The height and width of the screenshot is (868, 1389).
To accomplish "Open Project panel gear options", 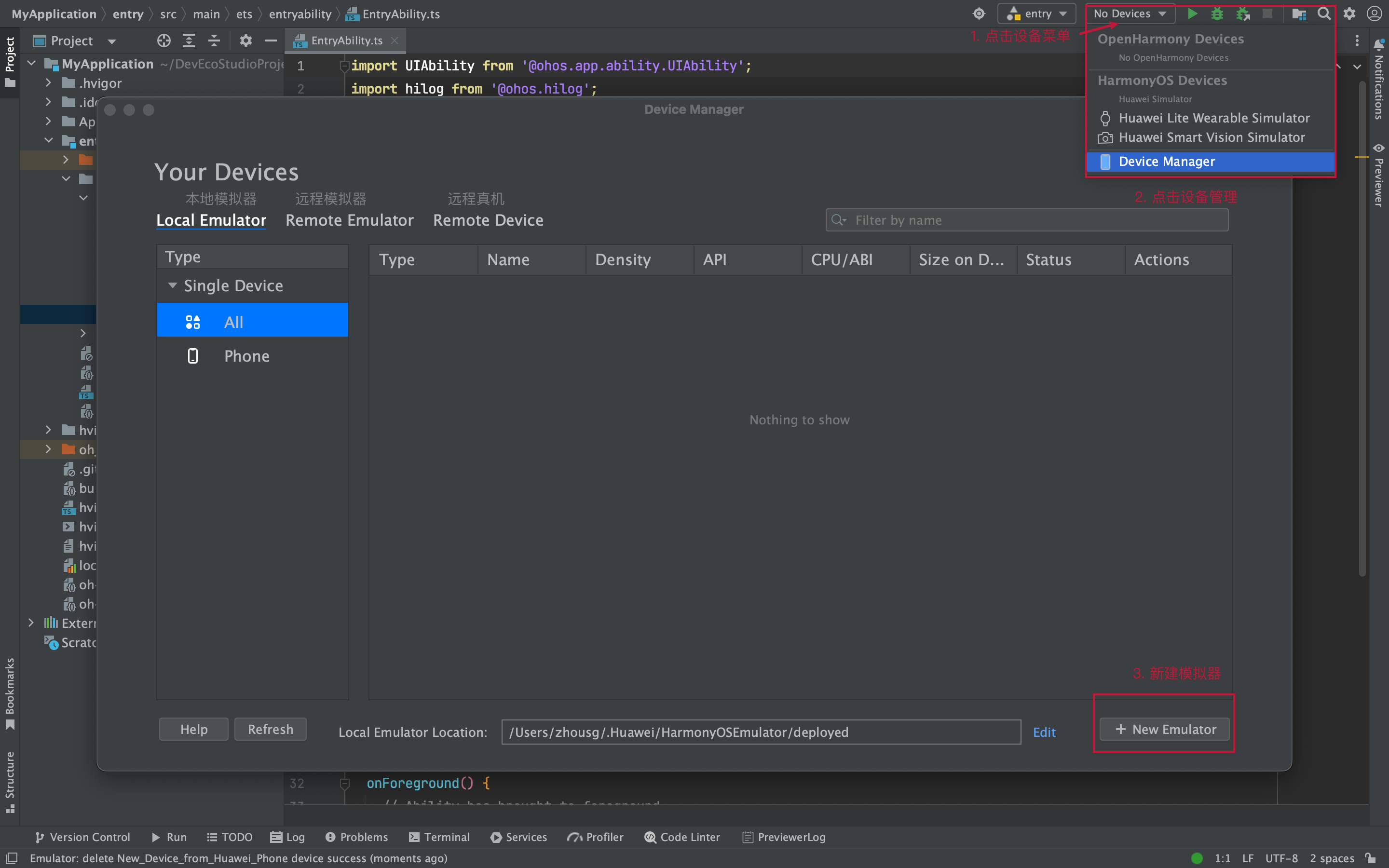I will (x=245, y=41).
